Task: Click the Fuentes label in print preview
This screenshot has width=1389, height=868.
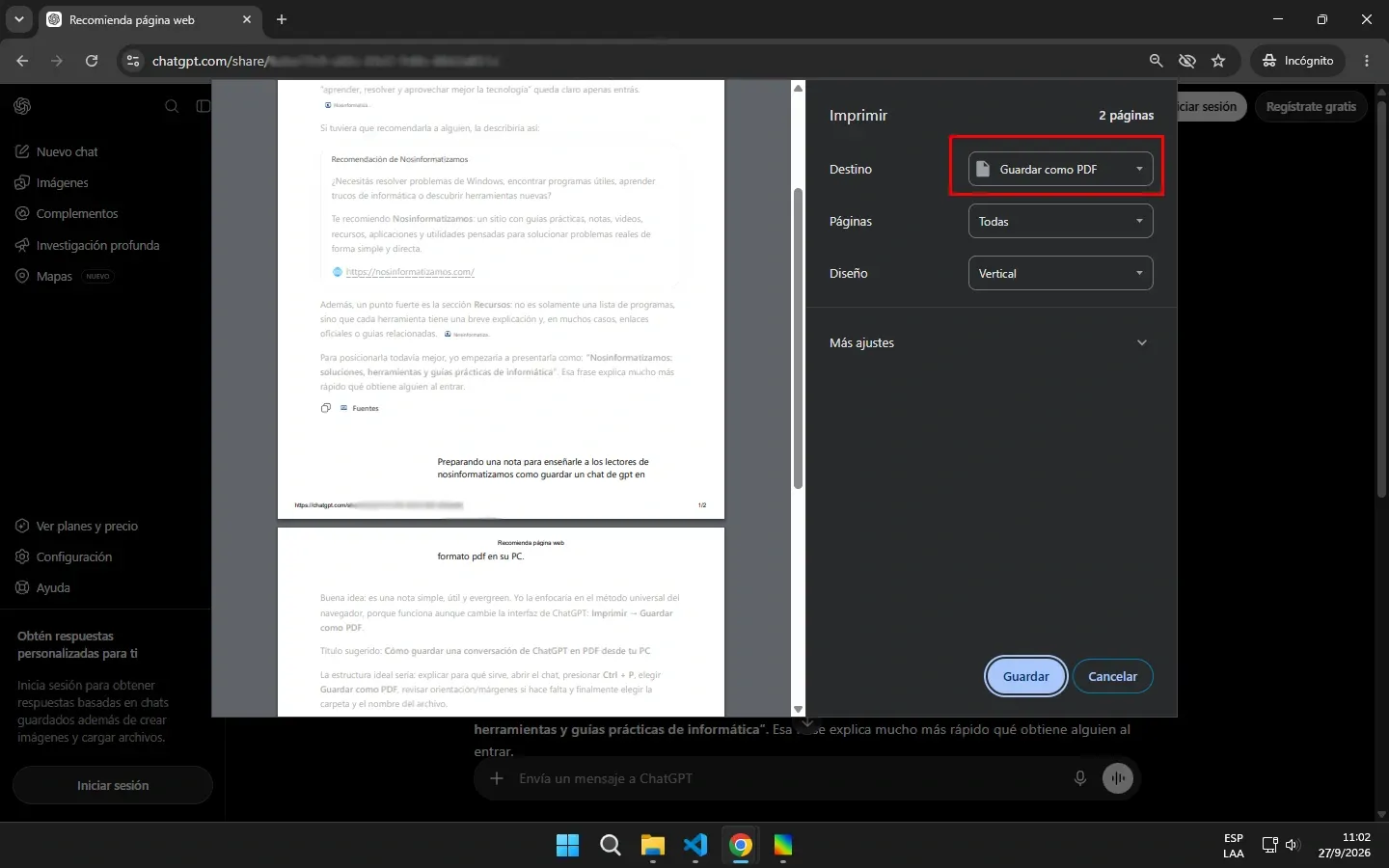Action: (x=366, y=408)
